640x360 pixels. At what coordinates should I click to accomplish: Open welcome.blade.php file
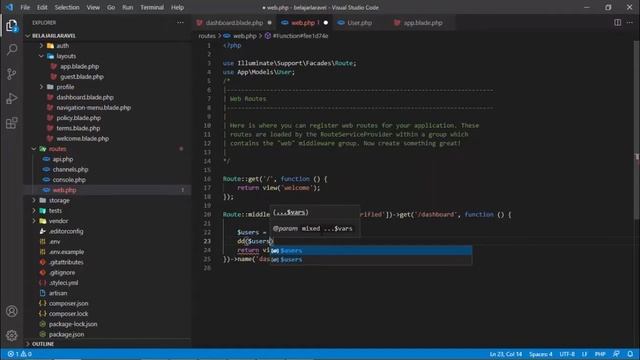click(82, 138)
